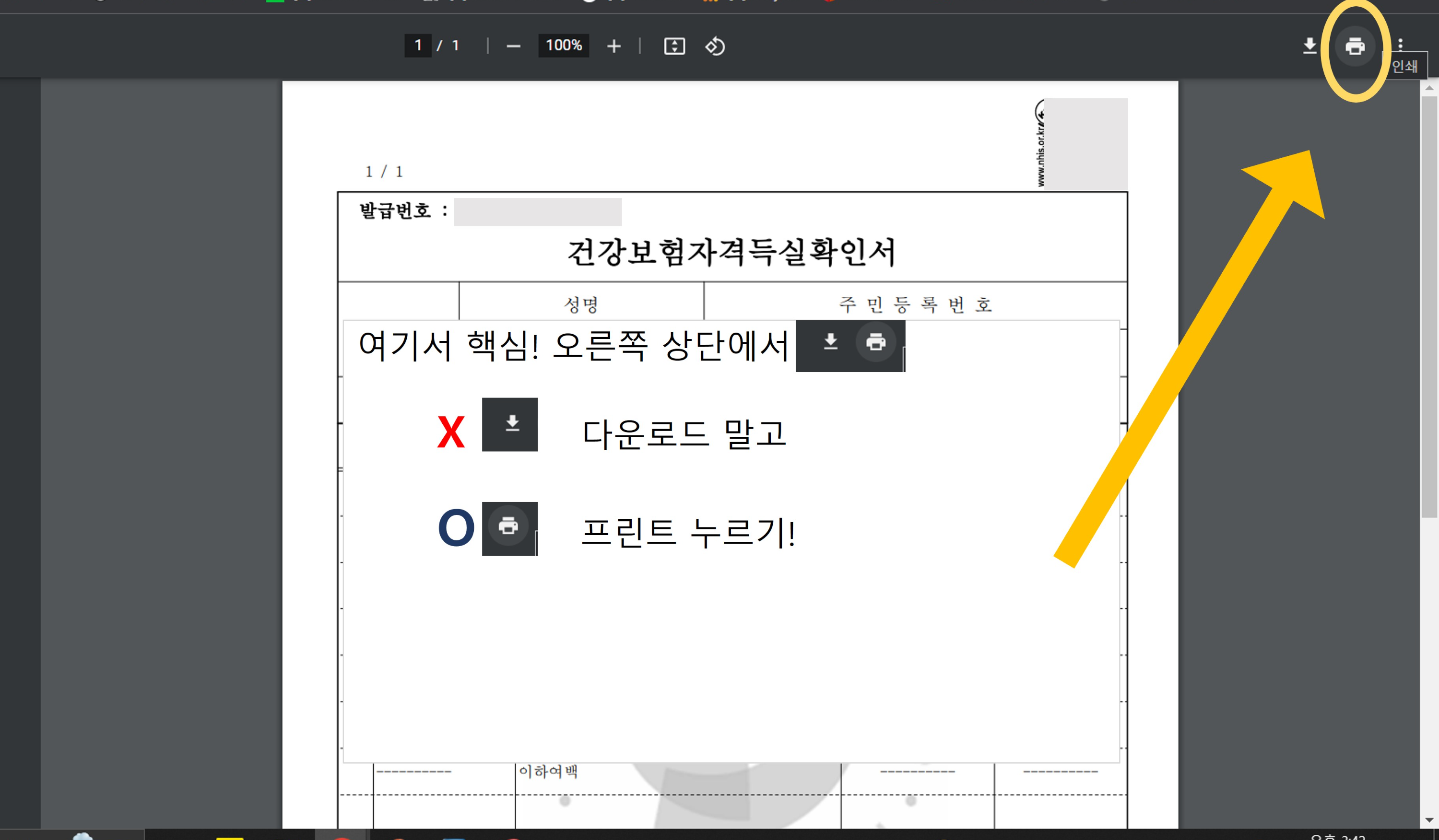Click the document title 건강보험자격득실확인서
The width and height of the screenshot is (1439, 840).
pos(732,252)
